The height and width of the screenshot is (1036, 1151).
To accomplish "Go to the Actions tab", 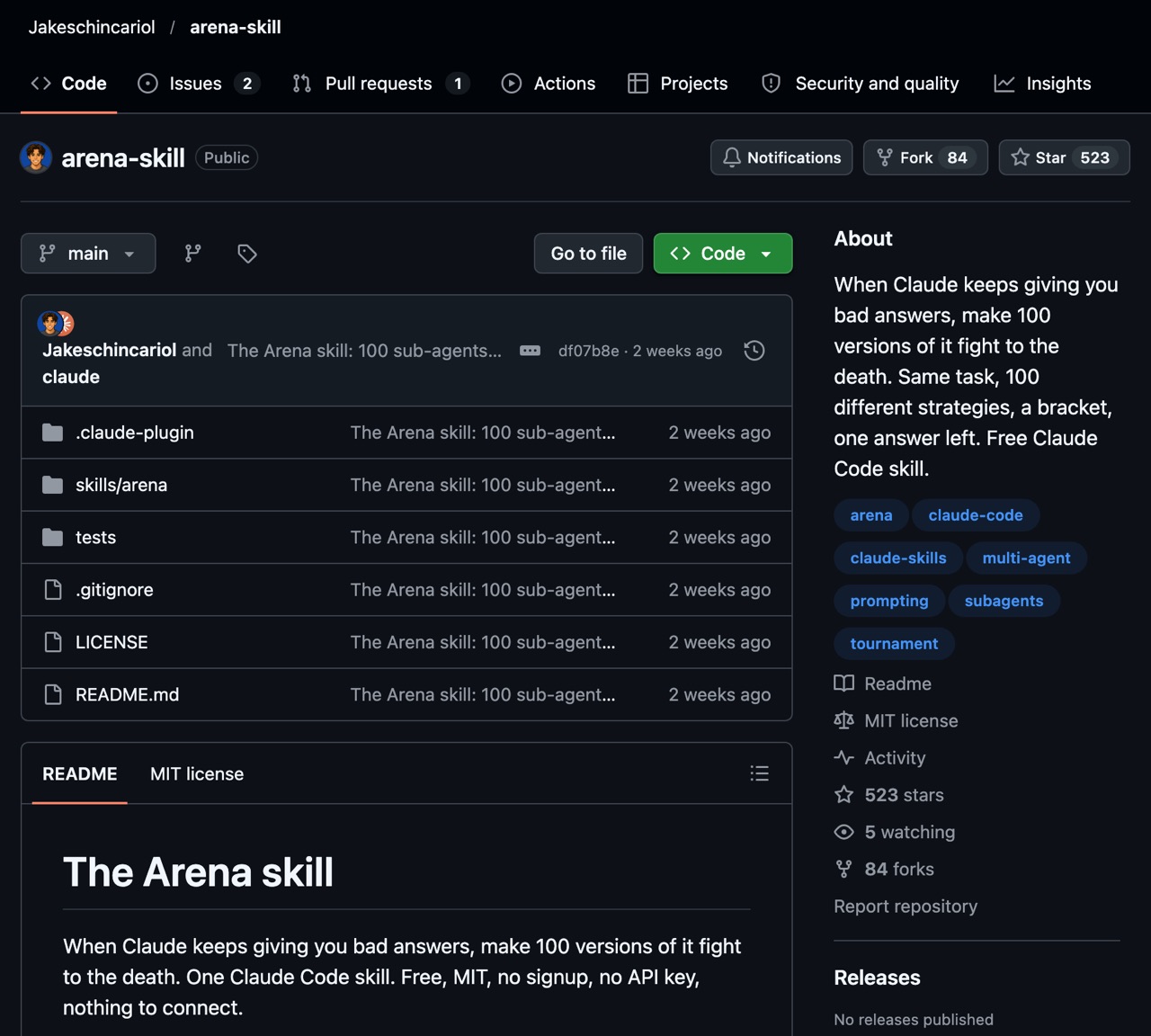I will coord(549,84).
